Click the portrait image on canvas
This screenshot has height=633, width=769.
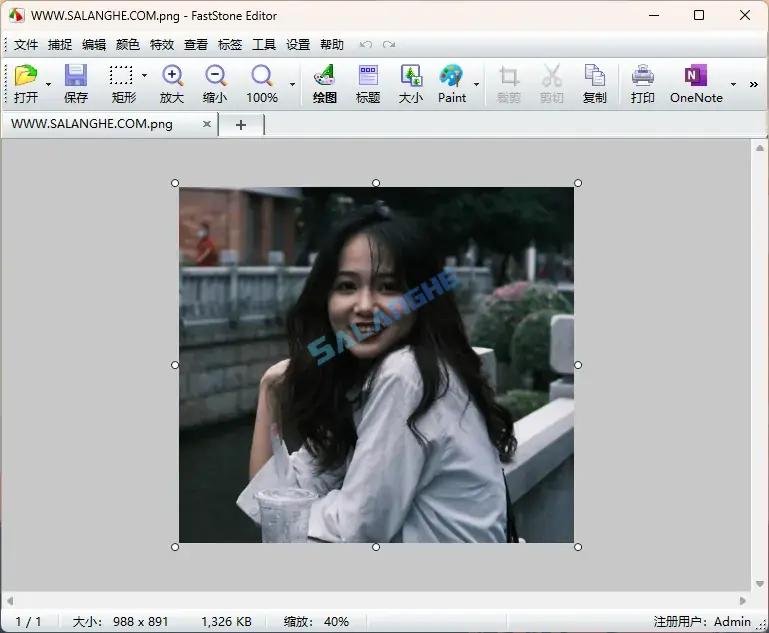click(376, 365)
